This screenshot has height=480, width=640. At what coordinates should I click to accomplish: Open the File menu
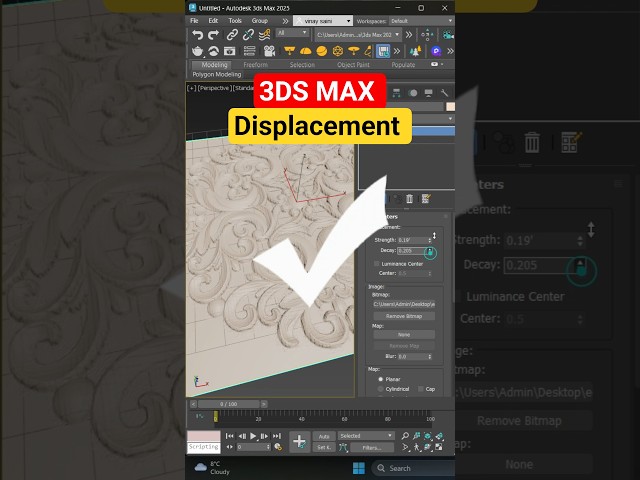click(194, 21)
